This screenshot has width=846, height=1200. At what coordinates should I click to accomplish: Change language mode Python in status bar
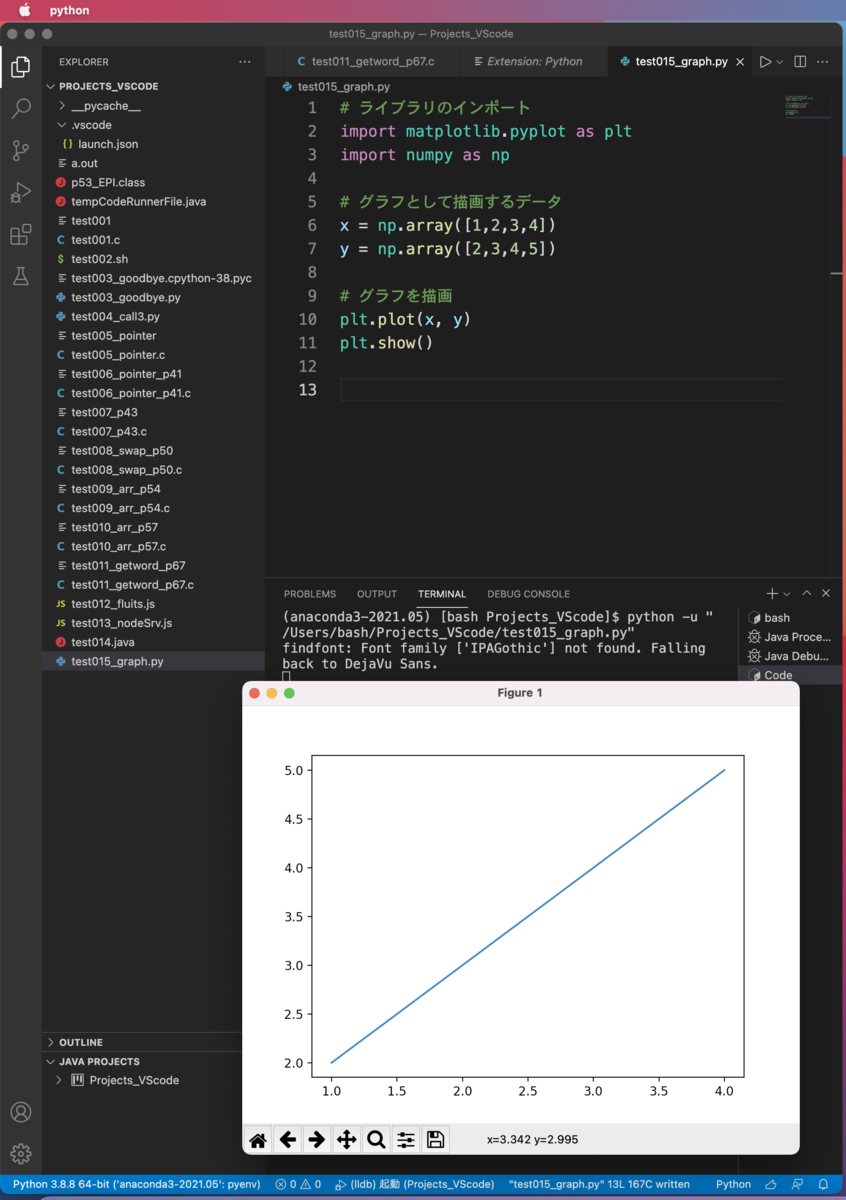733,1184
